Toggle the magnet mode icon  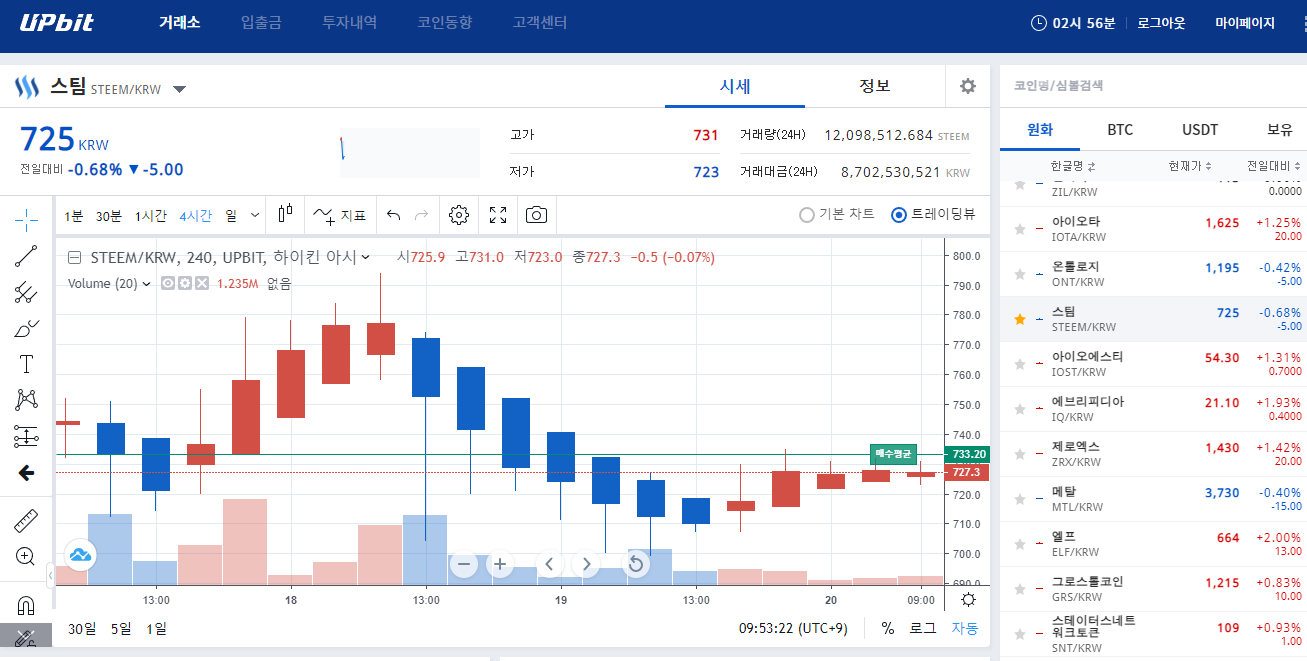27,605
